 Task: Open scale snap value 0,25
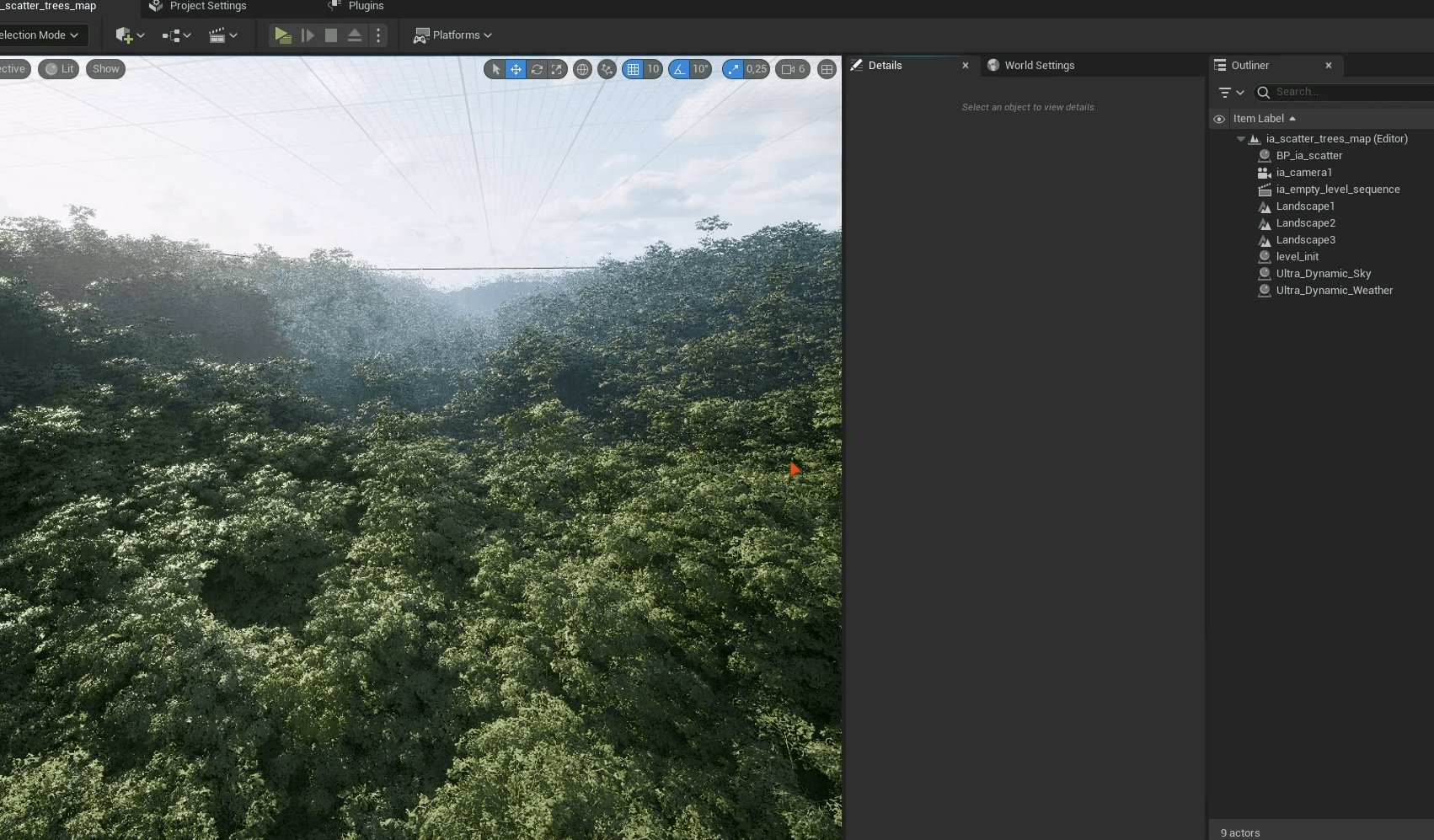coord(757,69)
